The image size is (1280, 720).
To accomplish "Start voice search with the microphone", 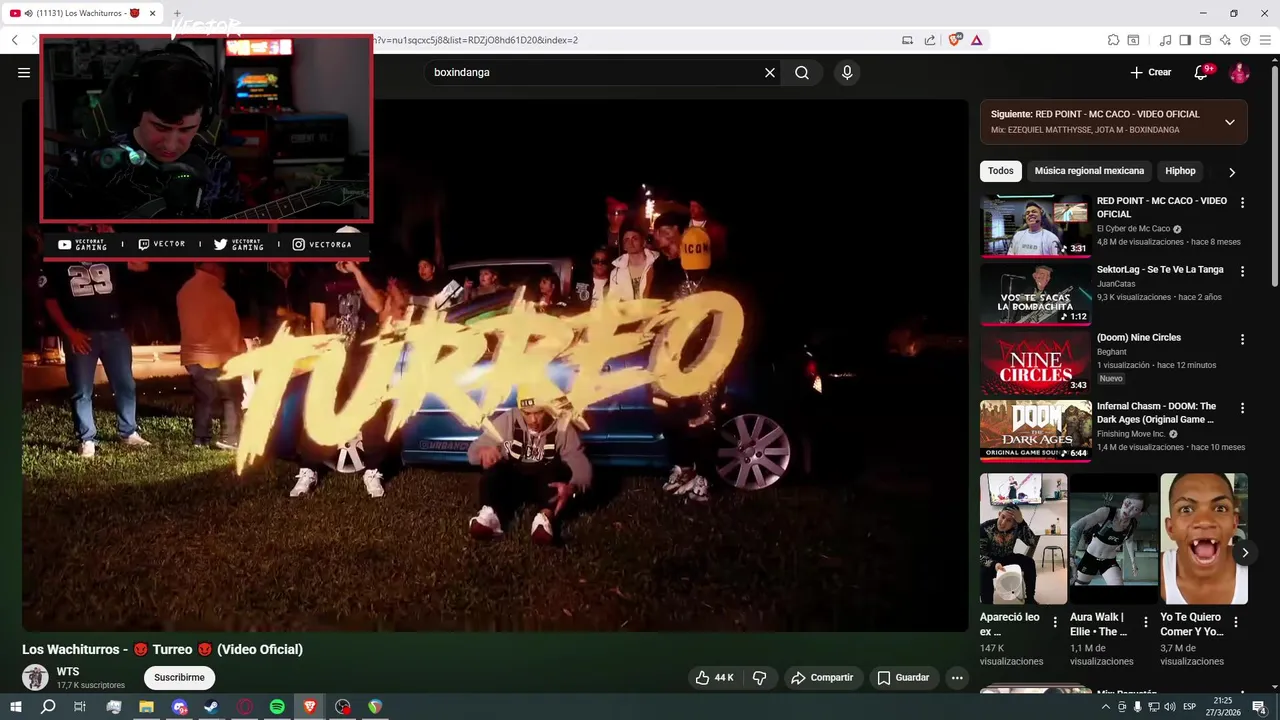I will [847, 72].
